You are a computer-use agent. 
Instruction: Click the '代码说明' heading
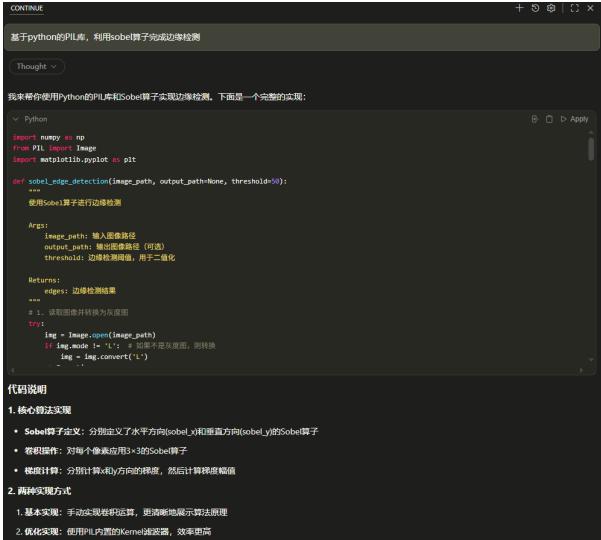[27, 390]
